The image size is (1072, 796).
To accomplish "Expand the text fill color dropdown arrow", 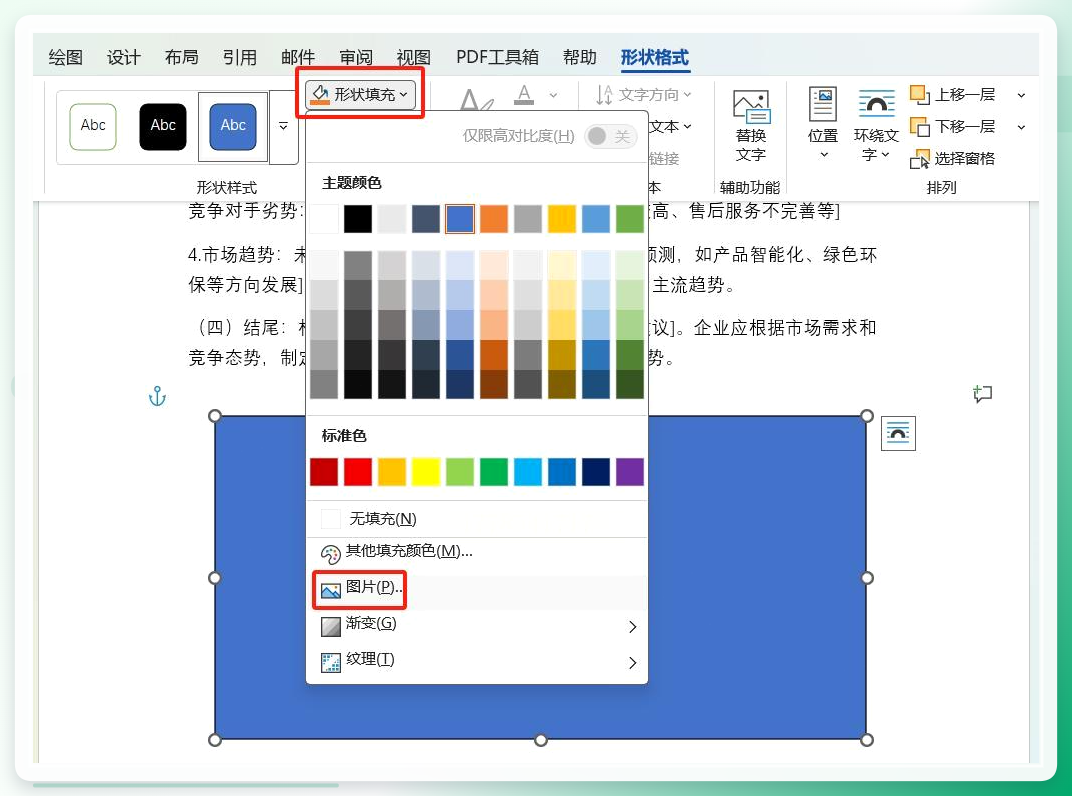I will [x=553, y=95].
